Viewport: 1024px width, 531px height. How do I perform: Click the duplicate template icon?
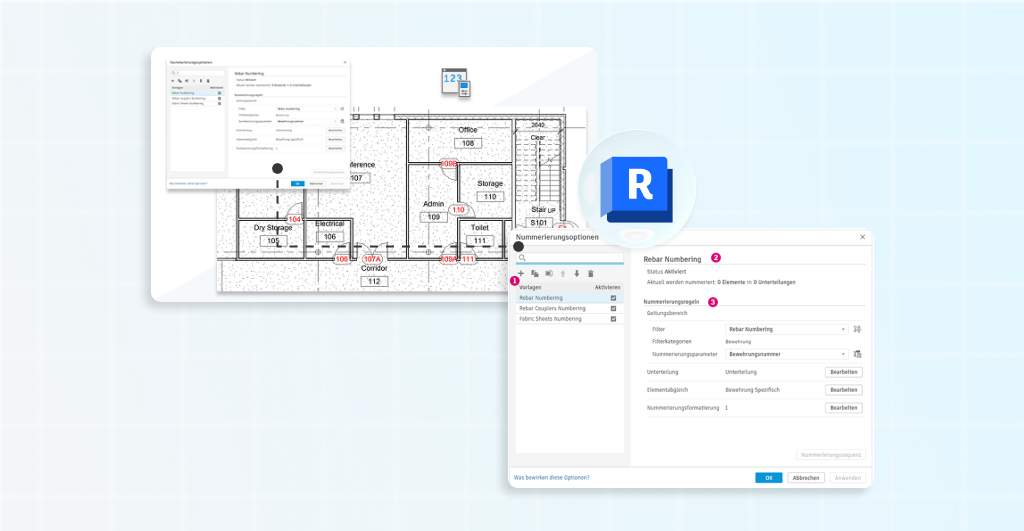click(535, 273)
